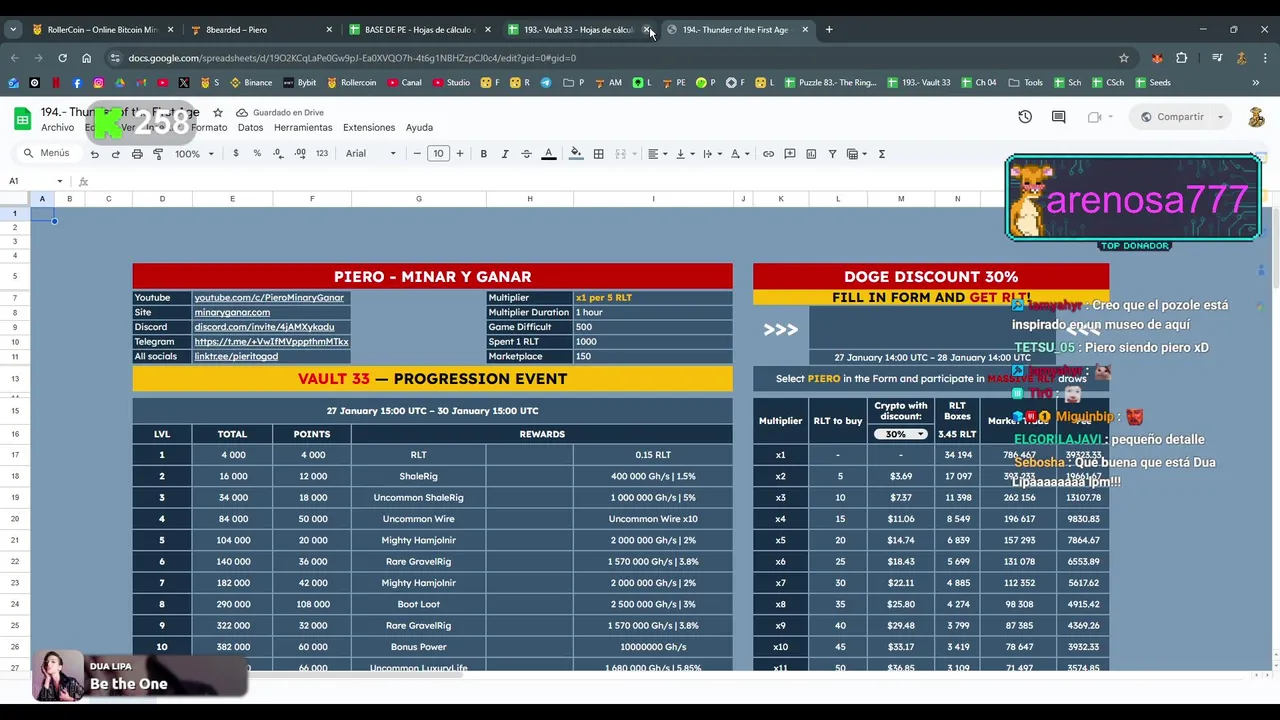Select the paint format tool
1280x720 pixels.
[x=158, y=154]
